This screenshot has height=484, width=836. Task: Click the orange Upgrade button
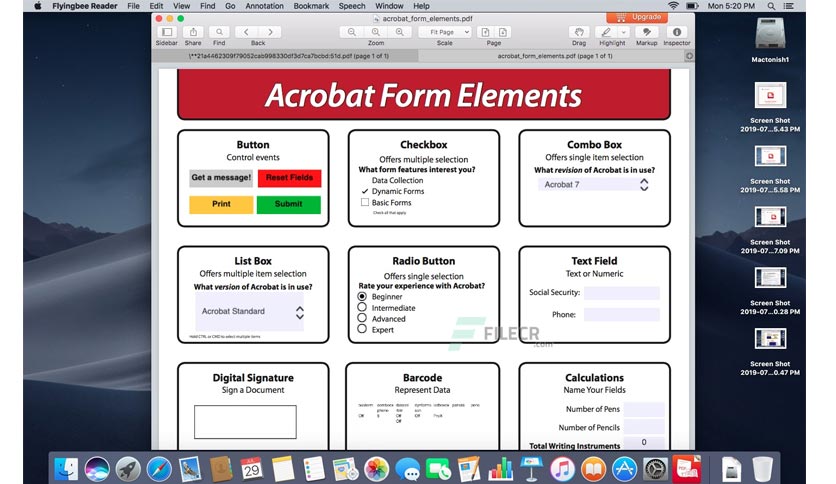pos(638,17)
